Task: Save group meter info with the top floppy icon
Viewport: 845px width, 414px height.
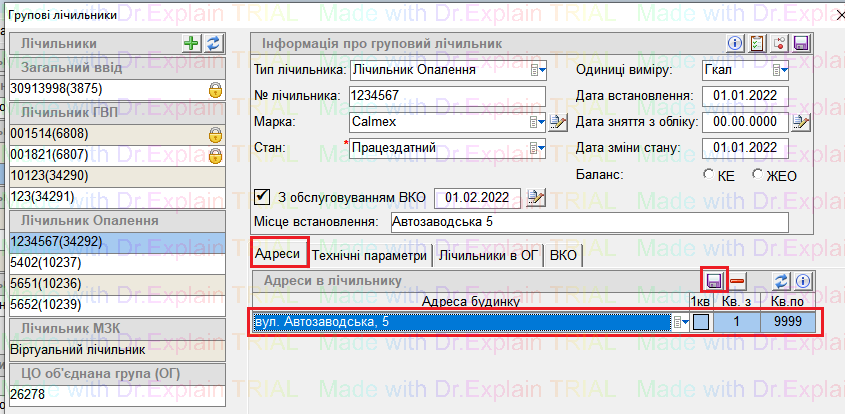Action: coord(801,43)
